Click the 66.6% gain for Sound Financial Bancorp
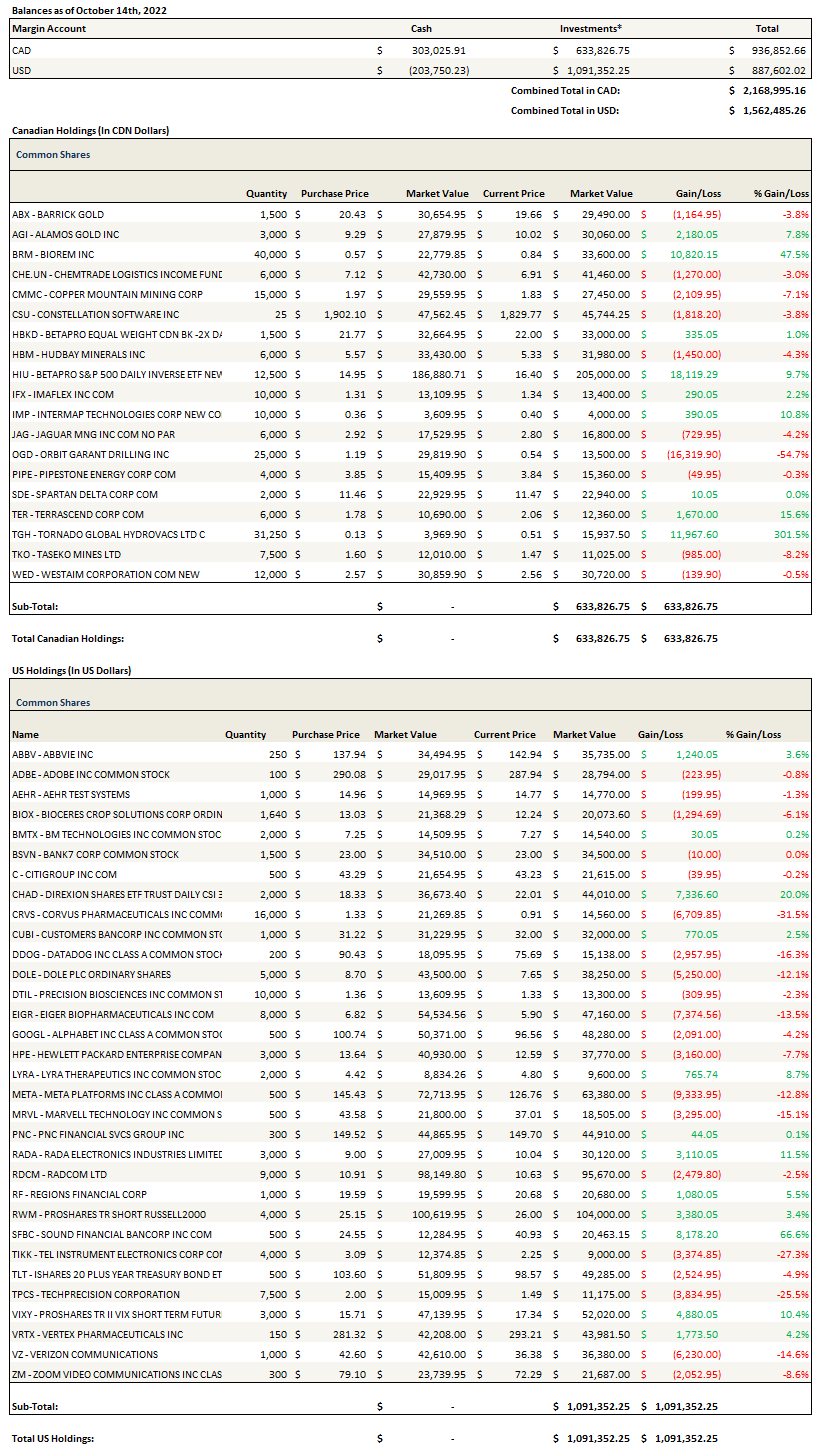Image resolution: width=829 pixels, height=1453 pixels. (792, 1234)
